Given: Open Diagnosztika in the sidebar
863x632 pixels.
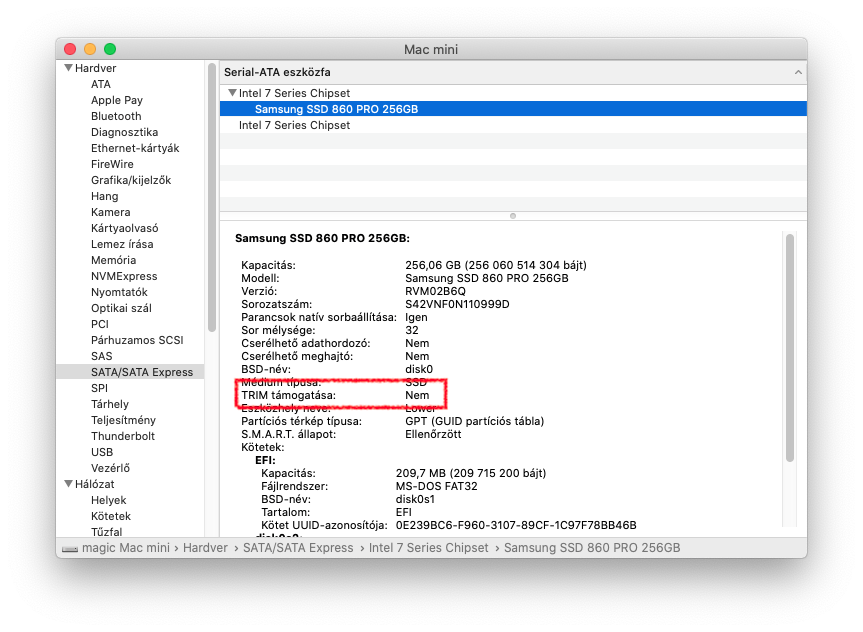Looking at the screenshot, I should click(x=124, y=132).
